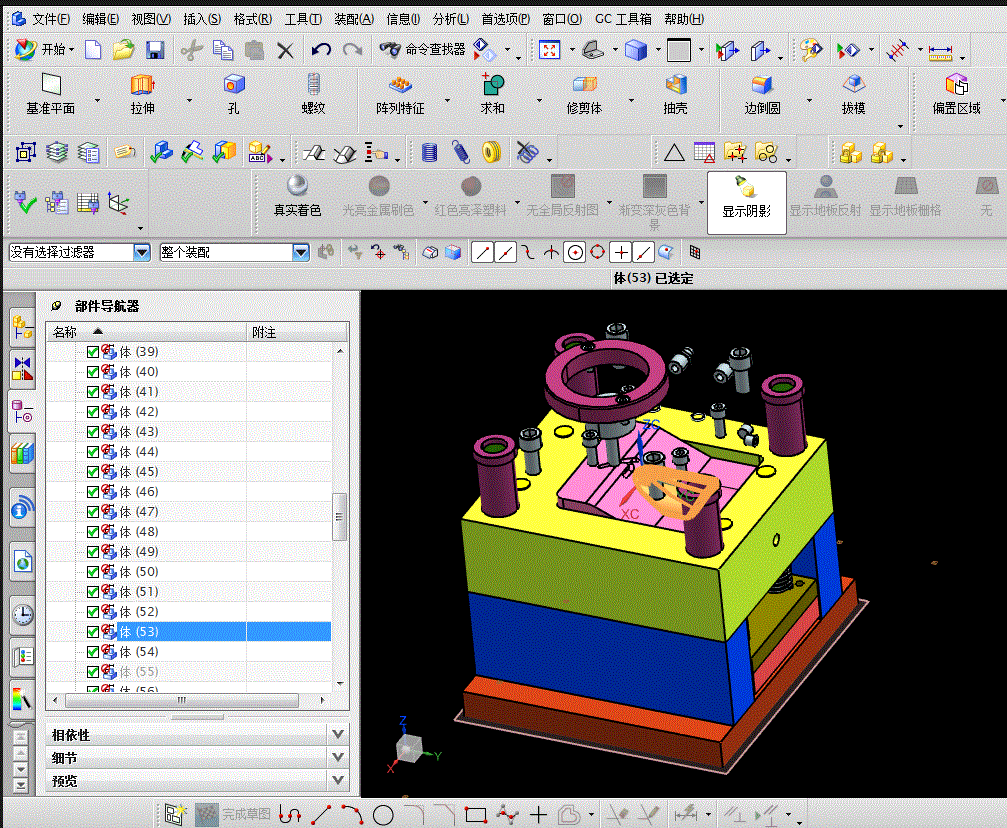
Task: Uncheck the 体 (42) checkbox
Action: pyautogui.click(x=92, y=412)
